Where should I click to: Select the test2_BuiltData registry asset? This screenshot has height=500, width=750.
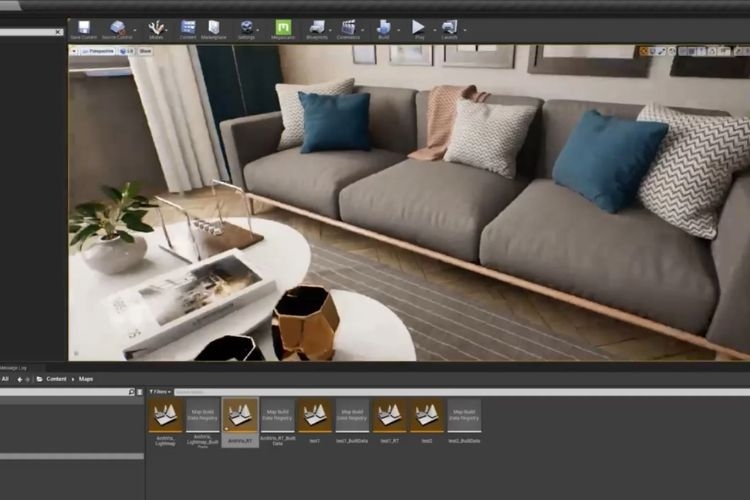464,421
